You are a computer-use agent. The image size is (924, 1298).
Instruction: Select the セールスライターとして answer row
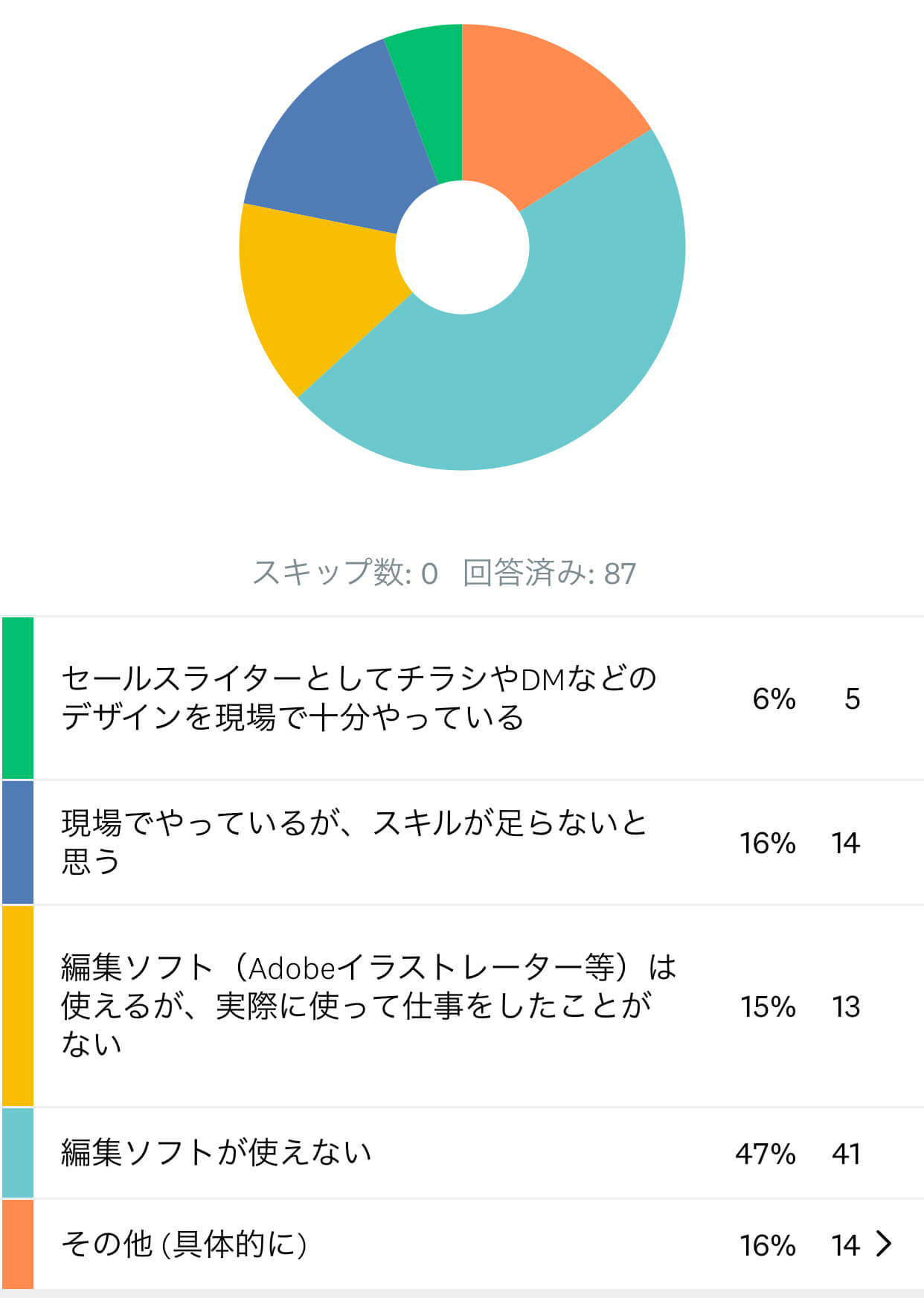click(462, 698)
